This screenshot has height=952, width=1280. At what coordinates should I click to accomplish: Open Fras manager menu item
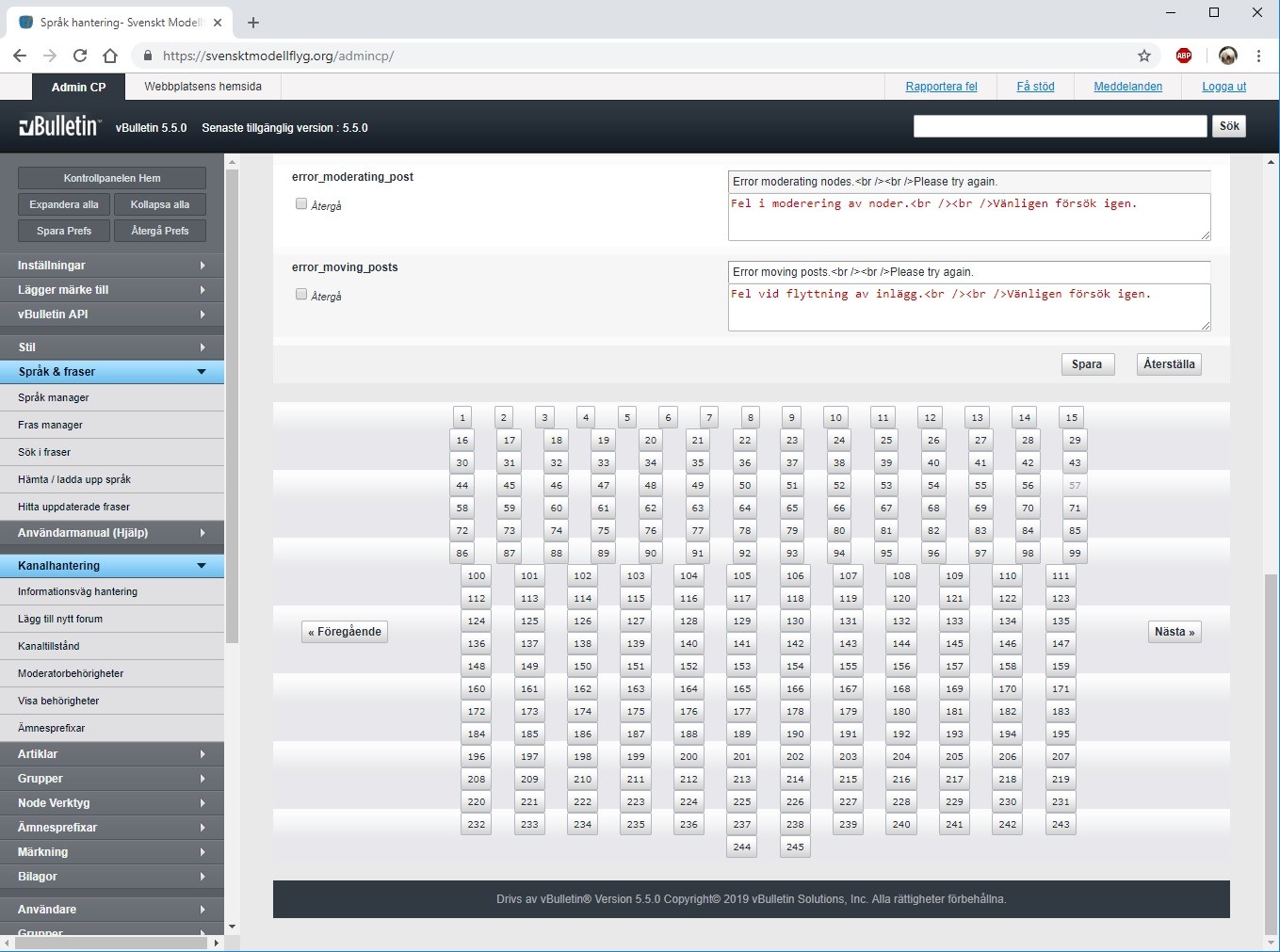pos(112,425)
